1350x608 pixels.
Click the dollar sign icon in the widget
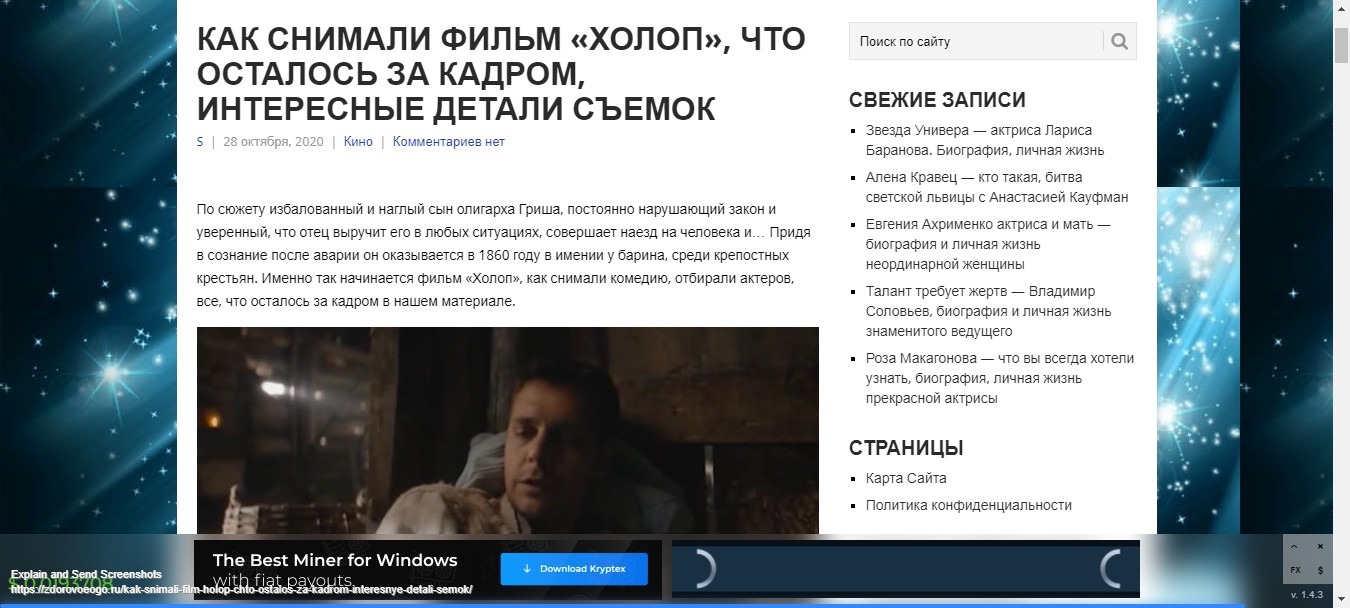(1320, 570)
